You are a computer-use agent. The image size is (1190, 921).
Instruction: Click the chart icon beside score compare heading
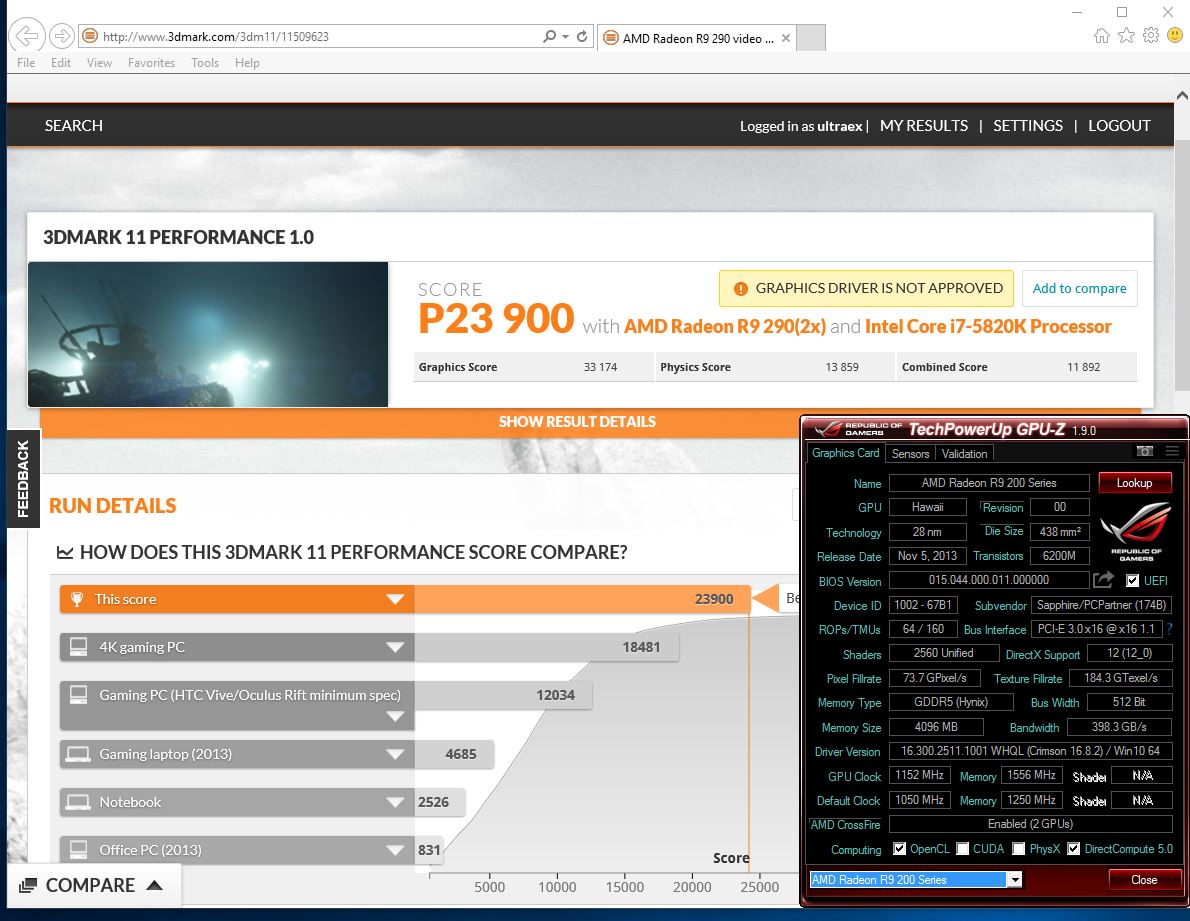tap(65, 552)
